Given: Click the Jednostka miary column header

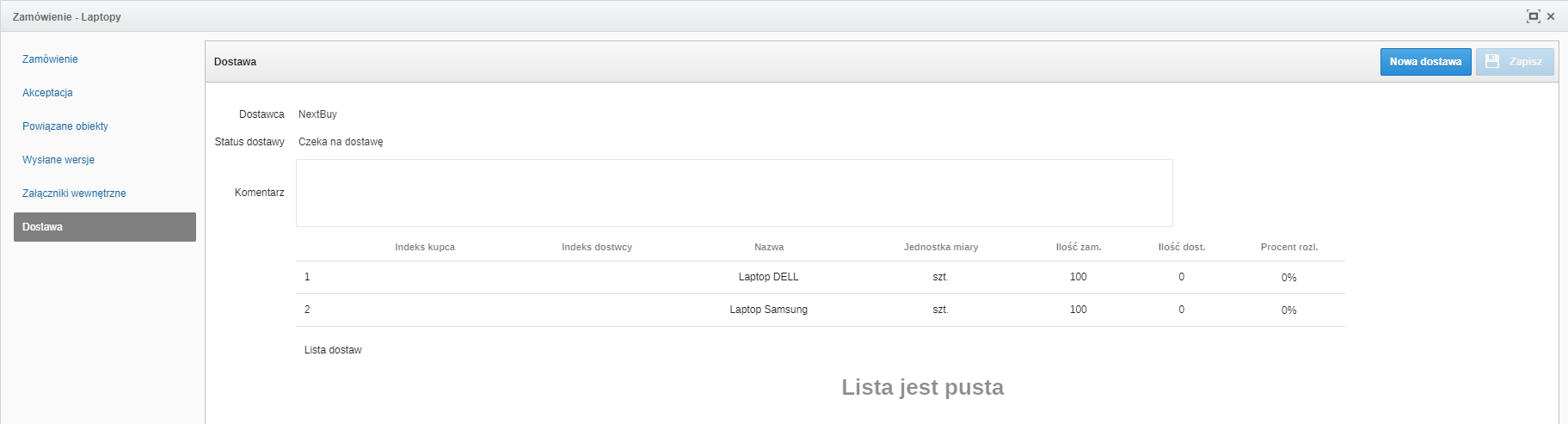Looking at the screenshot, I should [x=941, y=247].
